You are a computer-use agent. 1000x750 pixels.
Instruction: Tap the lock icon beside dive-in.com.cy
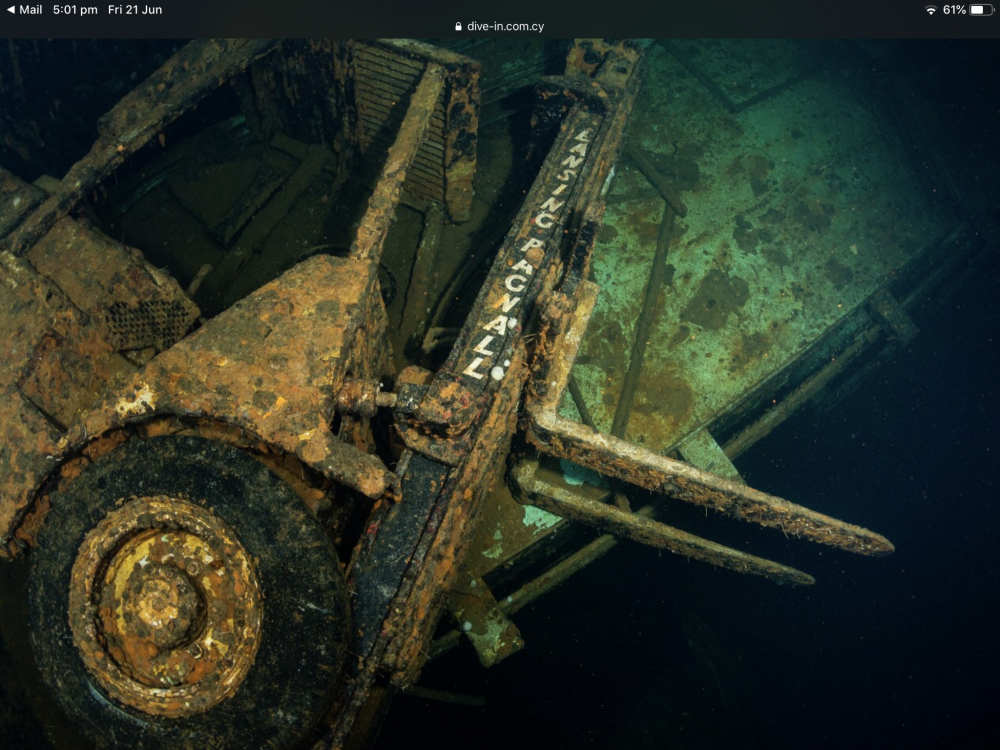click(x=459, y=27)
